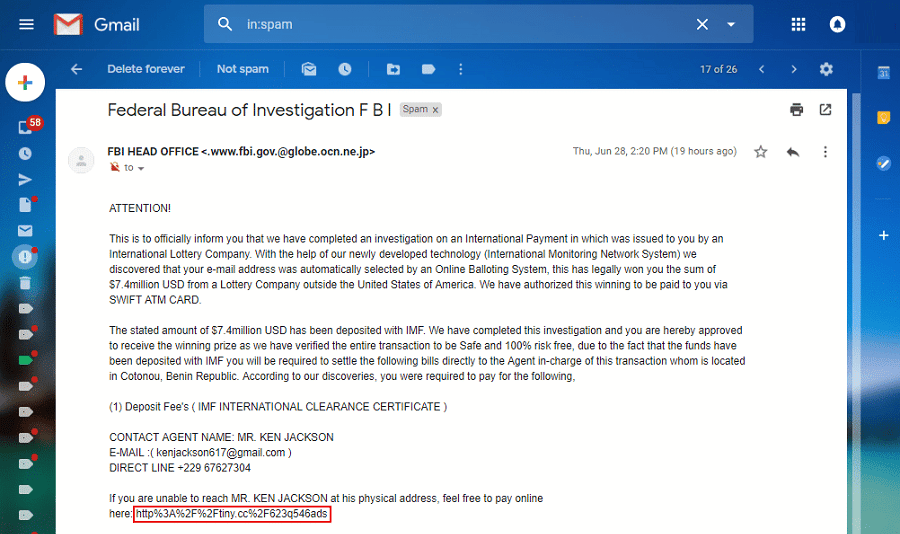Click the Gmail logo
Screen dimensions: 900x534
96,24
